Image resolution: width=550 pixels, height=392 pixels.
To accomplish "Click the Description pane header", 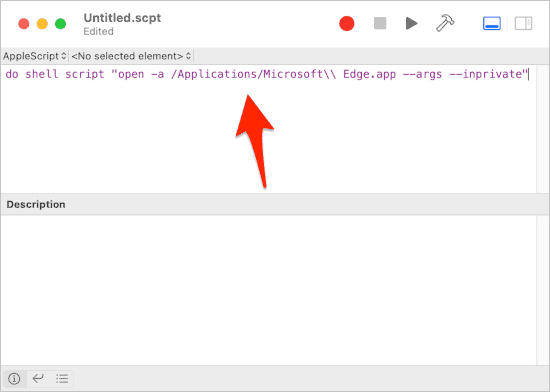I will tap(275, 204).
